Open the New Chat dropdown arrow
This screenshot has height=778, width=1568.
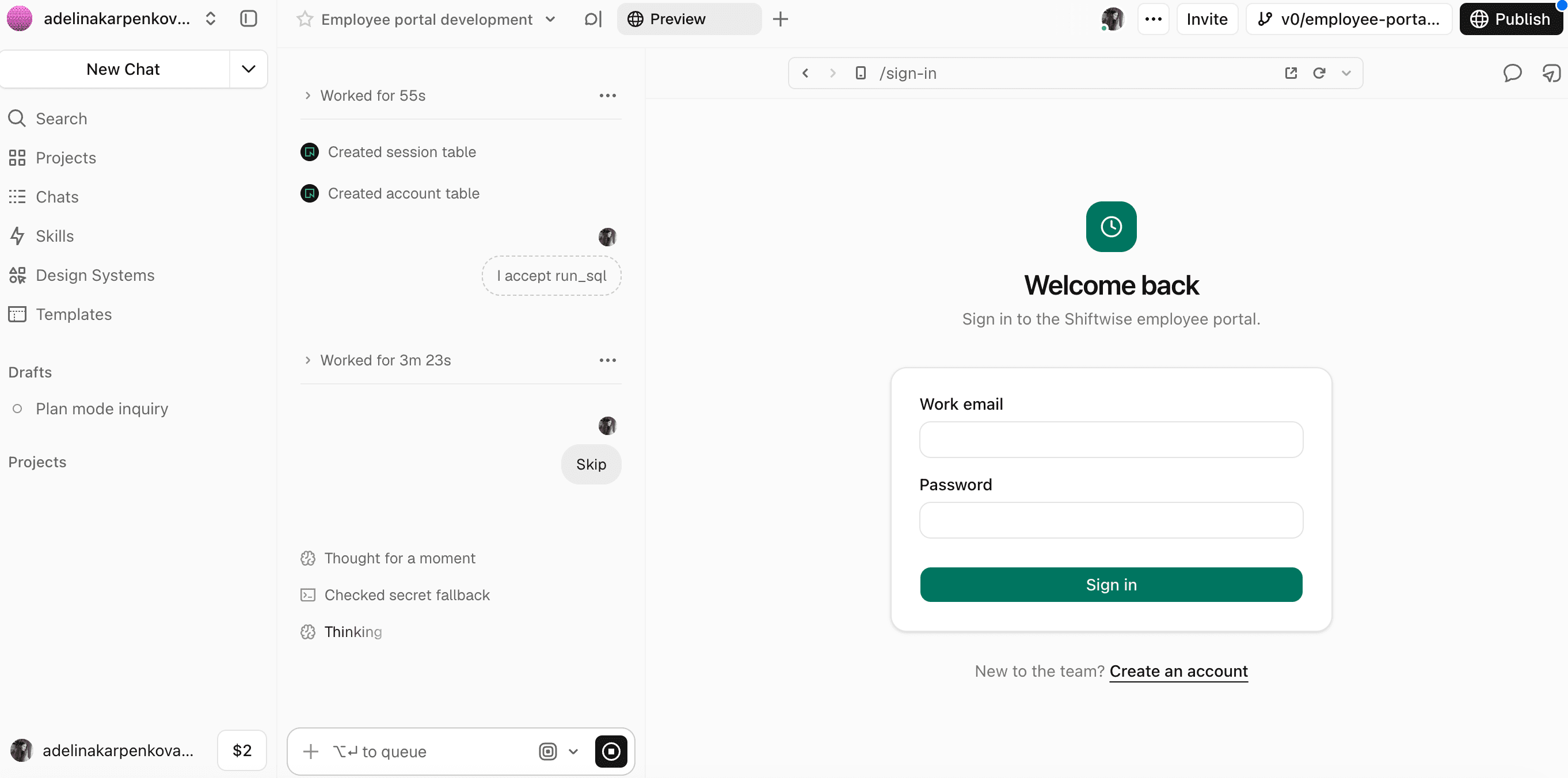pos(248,68)
